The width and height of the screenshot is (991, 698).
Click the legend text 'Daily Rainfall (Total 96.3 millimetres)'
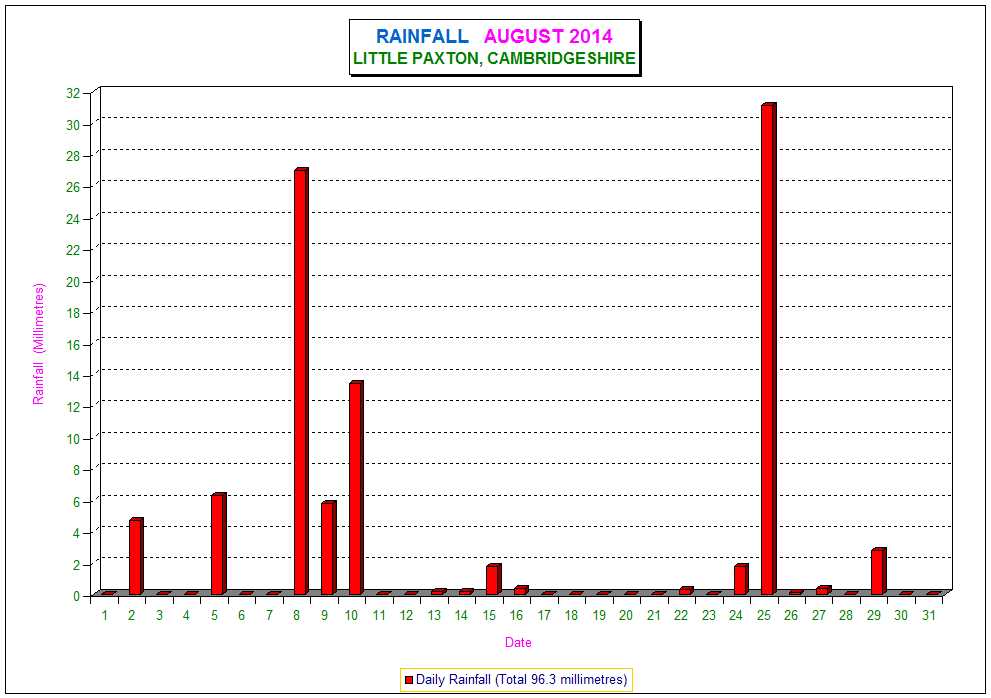coord(521,680)
